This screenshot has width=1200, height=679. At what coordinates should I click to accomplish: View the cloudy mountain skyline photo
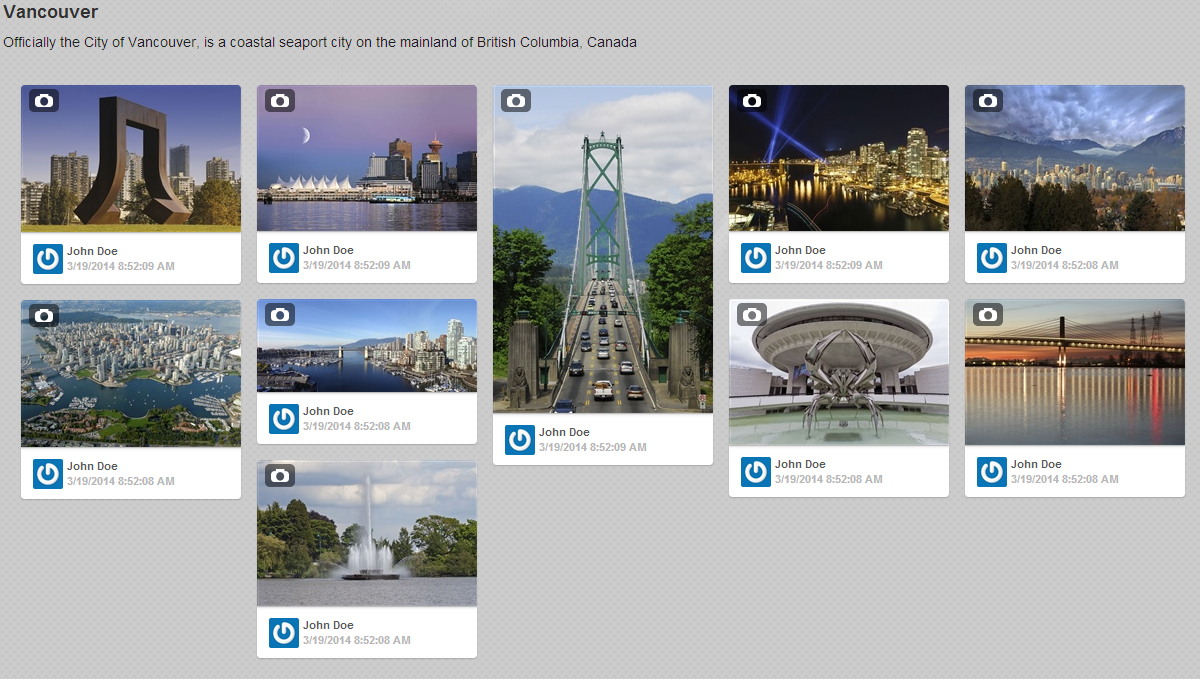coord(1075,158)
